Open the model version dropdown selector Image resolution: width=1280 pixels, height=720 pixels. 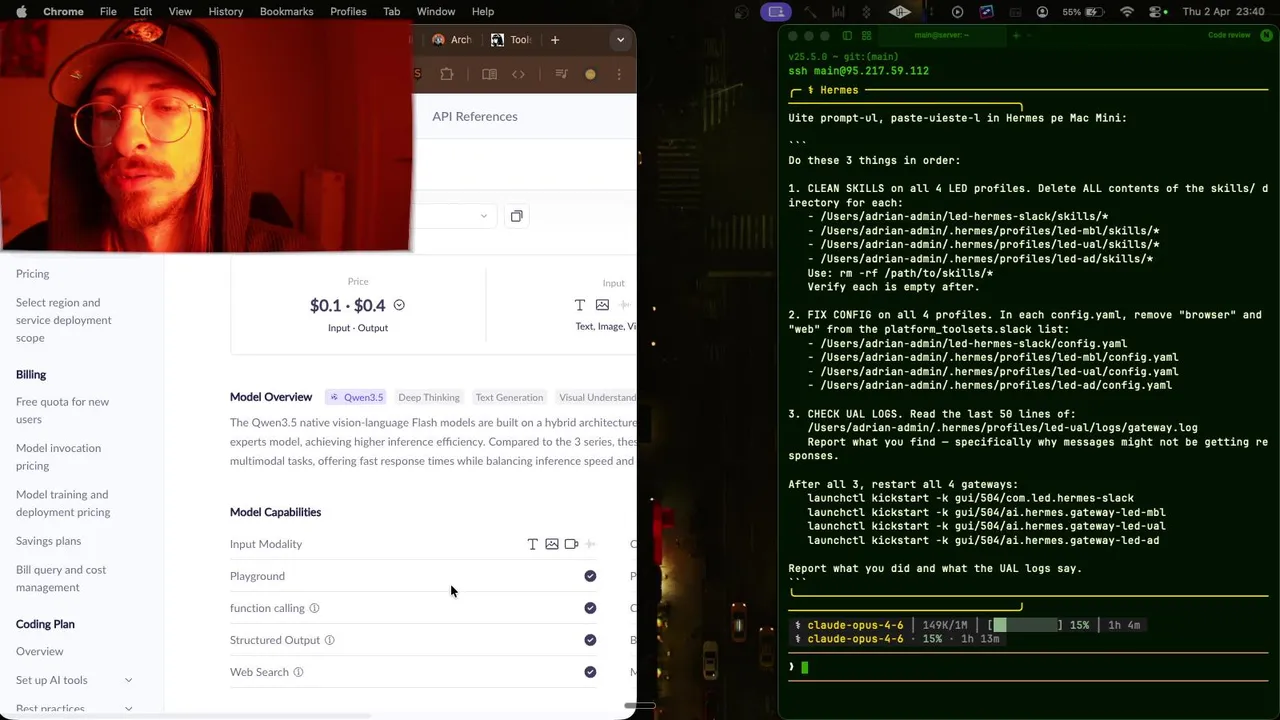[x=455, y=216]
